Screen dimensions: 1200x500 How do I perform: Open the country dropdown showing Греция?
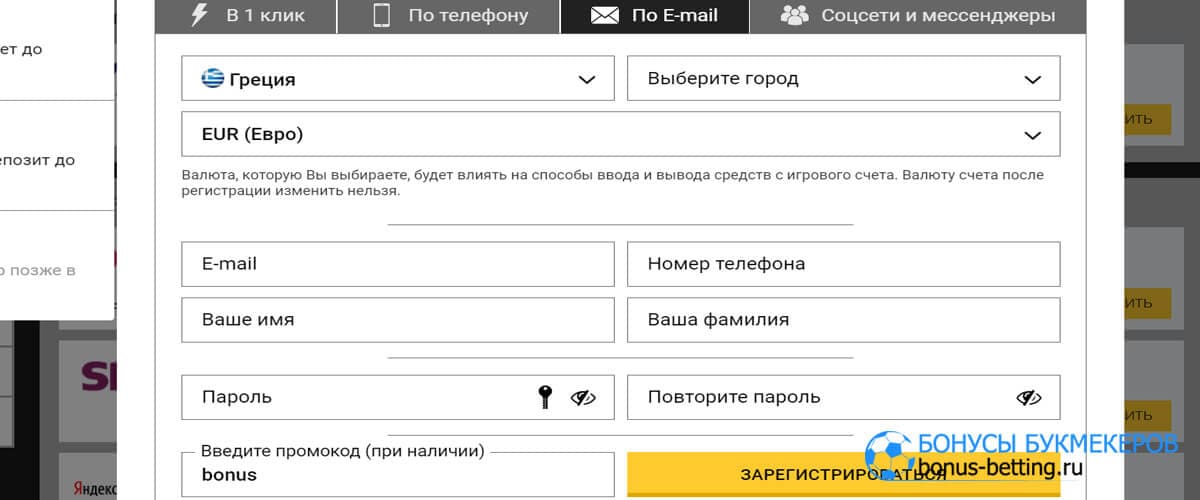pyautogui.click(x=398, y=79)
